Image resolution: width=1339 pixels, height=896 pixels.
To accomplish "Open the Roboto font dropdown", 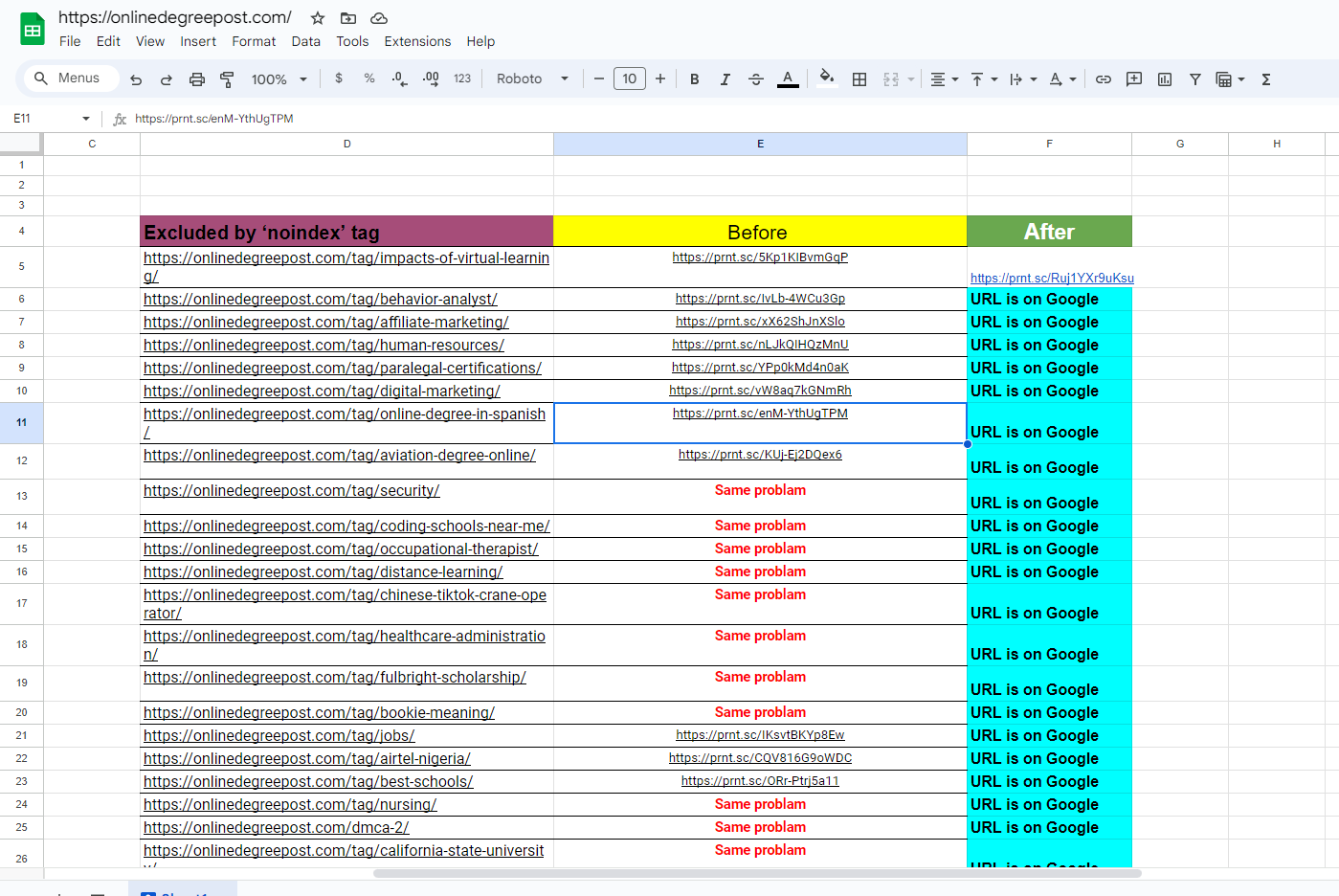I will pos(532,79).
